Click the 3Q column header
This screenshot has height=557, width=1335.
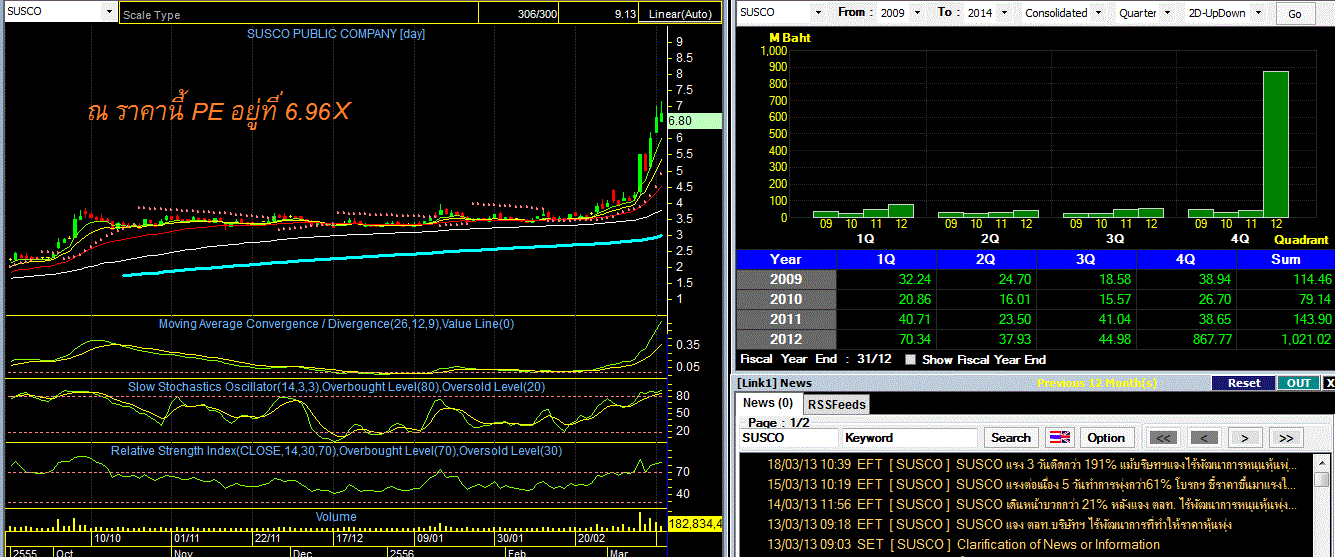(x=1086, y=259)
